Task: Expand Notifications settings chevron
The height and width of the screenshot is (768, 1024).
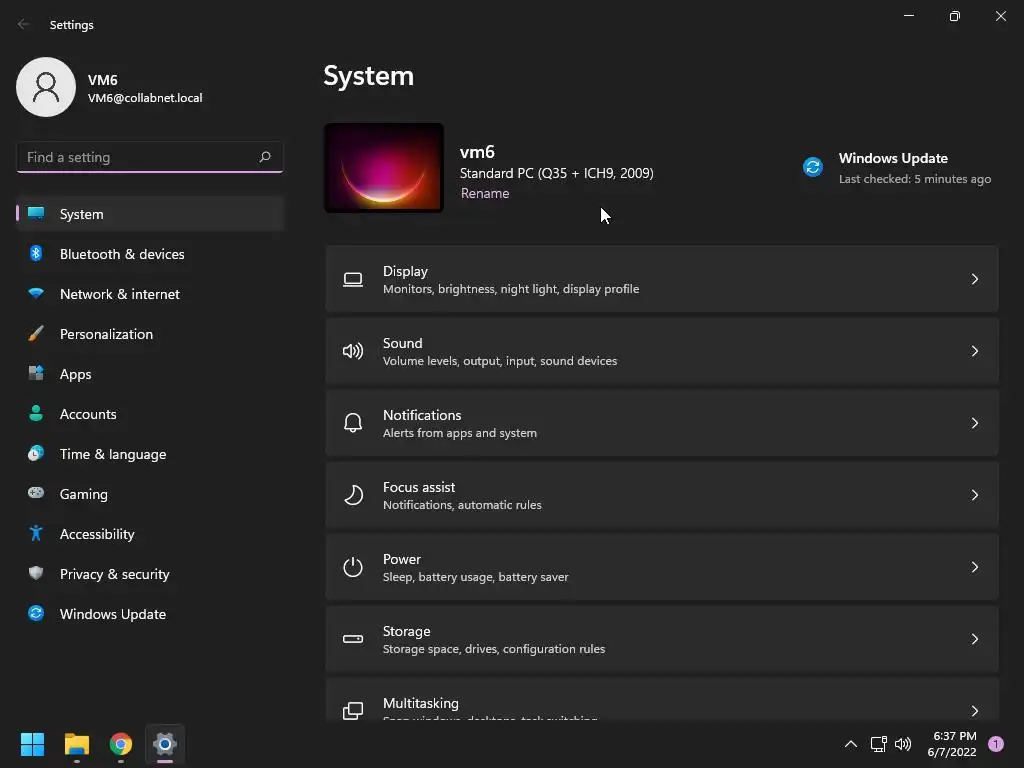Action: point(974,423)
